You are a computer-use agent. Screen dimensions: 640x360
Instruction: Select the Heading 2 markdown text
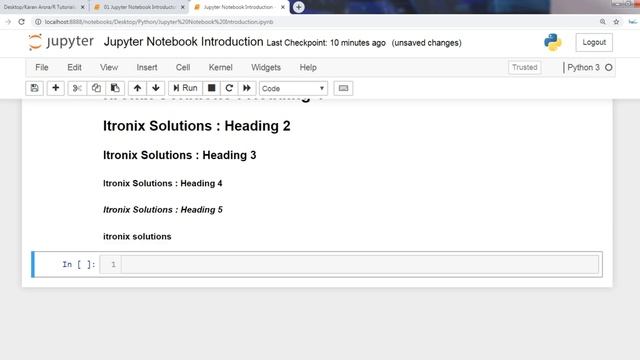click(x=197, y=126)
